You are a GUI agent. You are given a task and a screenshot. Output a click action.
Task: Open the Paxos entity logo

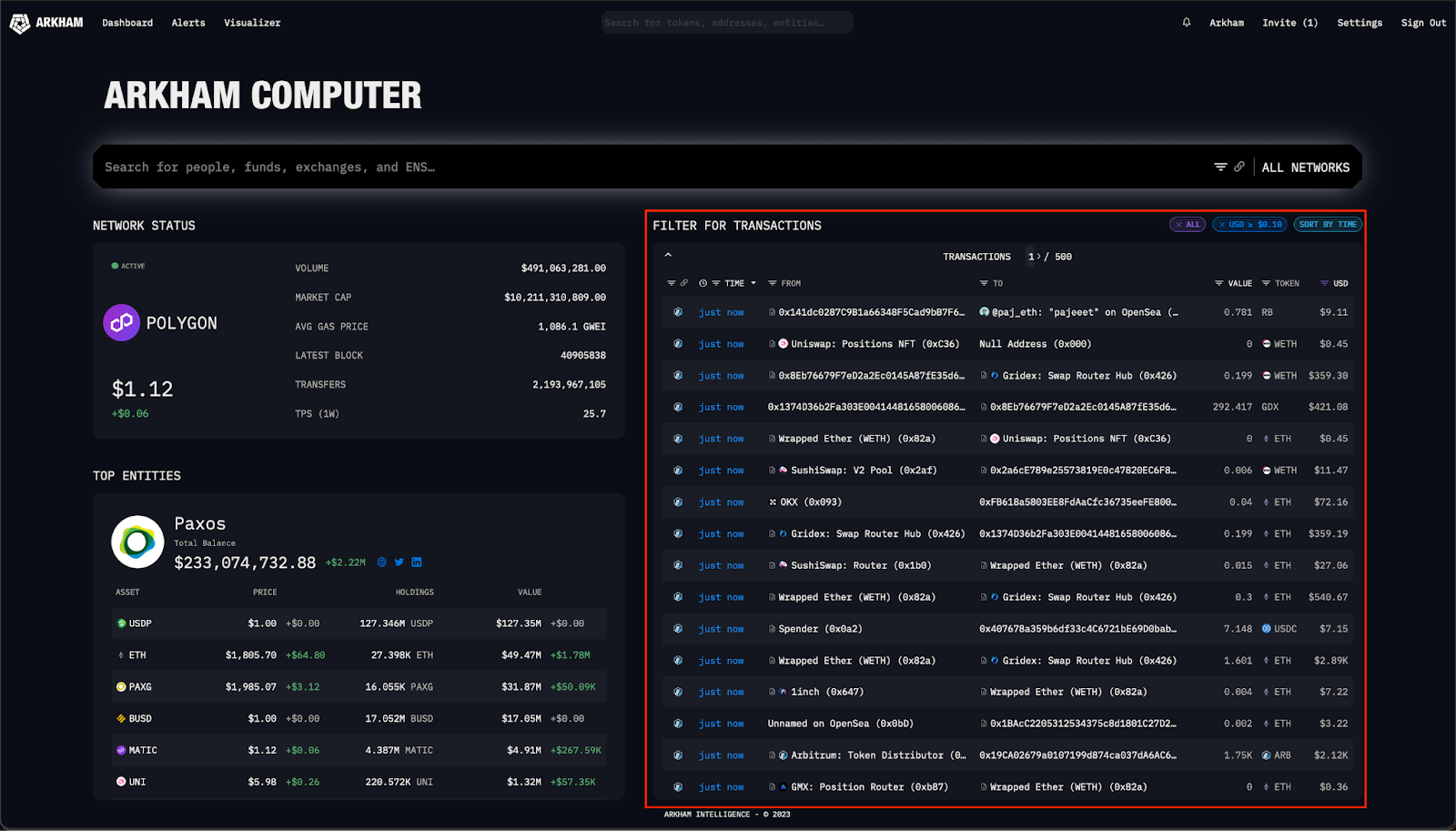tap(137, 542)
